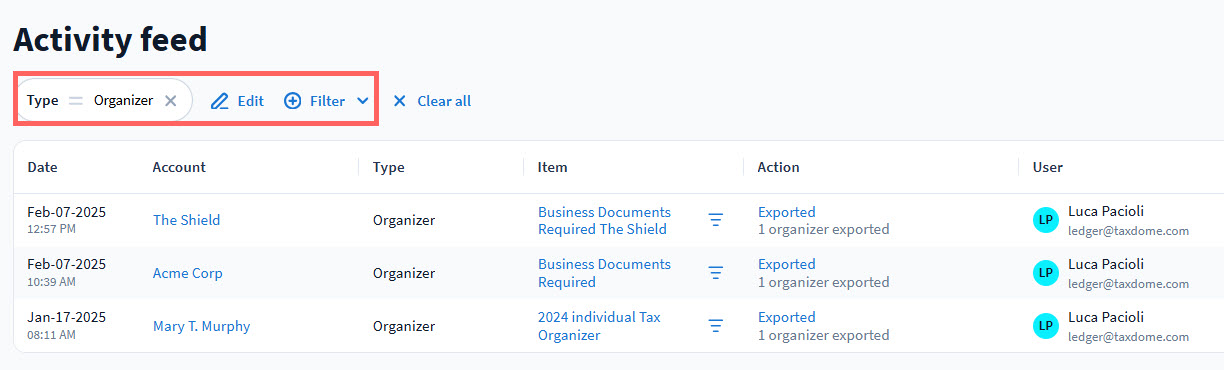This screenshot has width=1224, height=370.
Task: Click the Clear all button
Action: click(432, 101)
